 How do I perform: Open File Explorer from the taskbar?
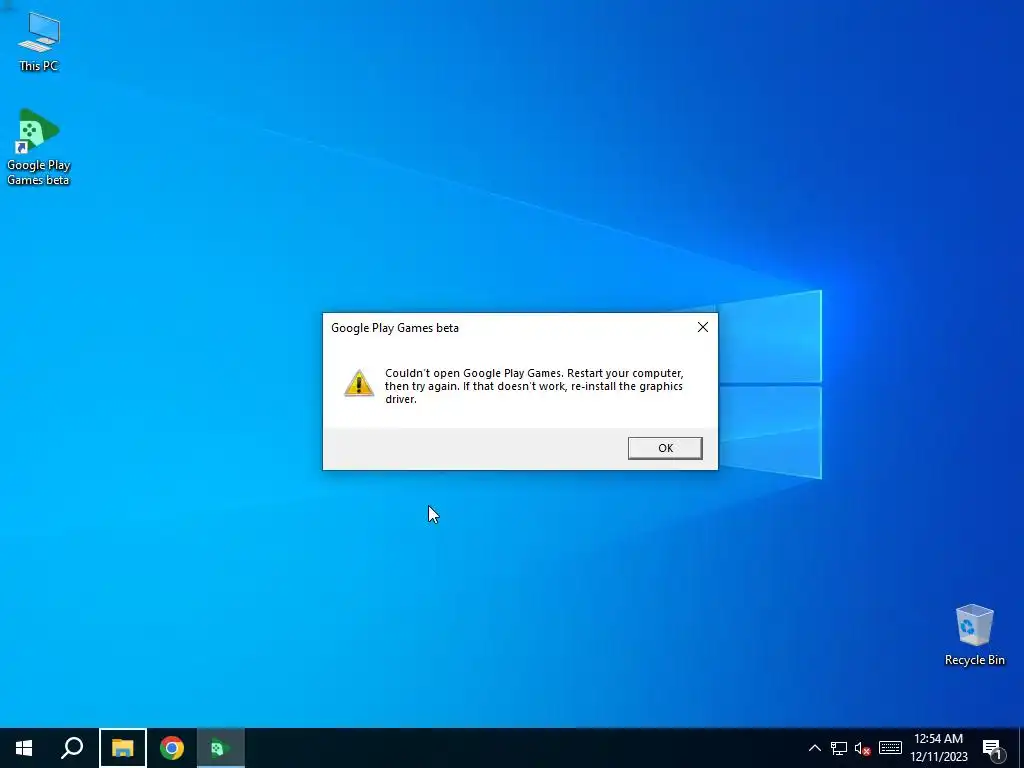click(123, 748)
